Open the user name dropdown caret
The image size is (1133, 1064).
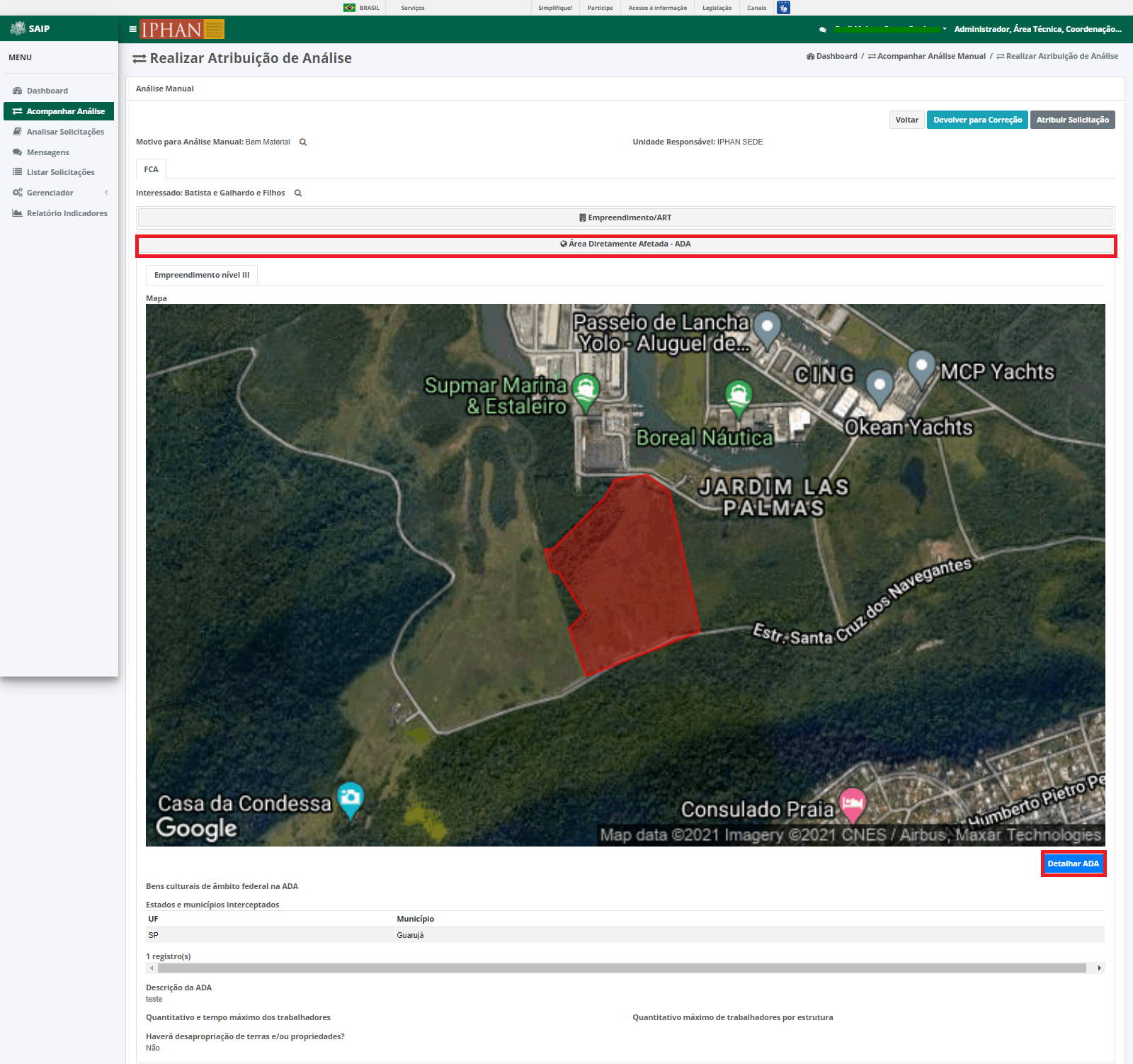coord(945,29)
